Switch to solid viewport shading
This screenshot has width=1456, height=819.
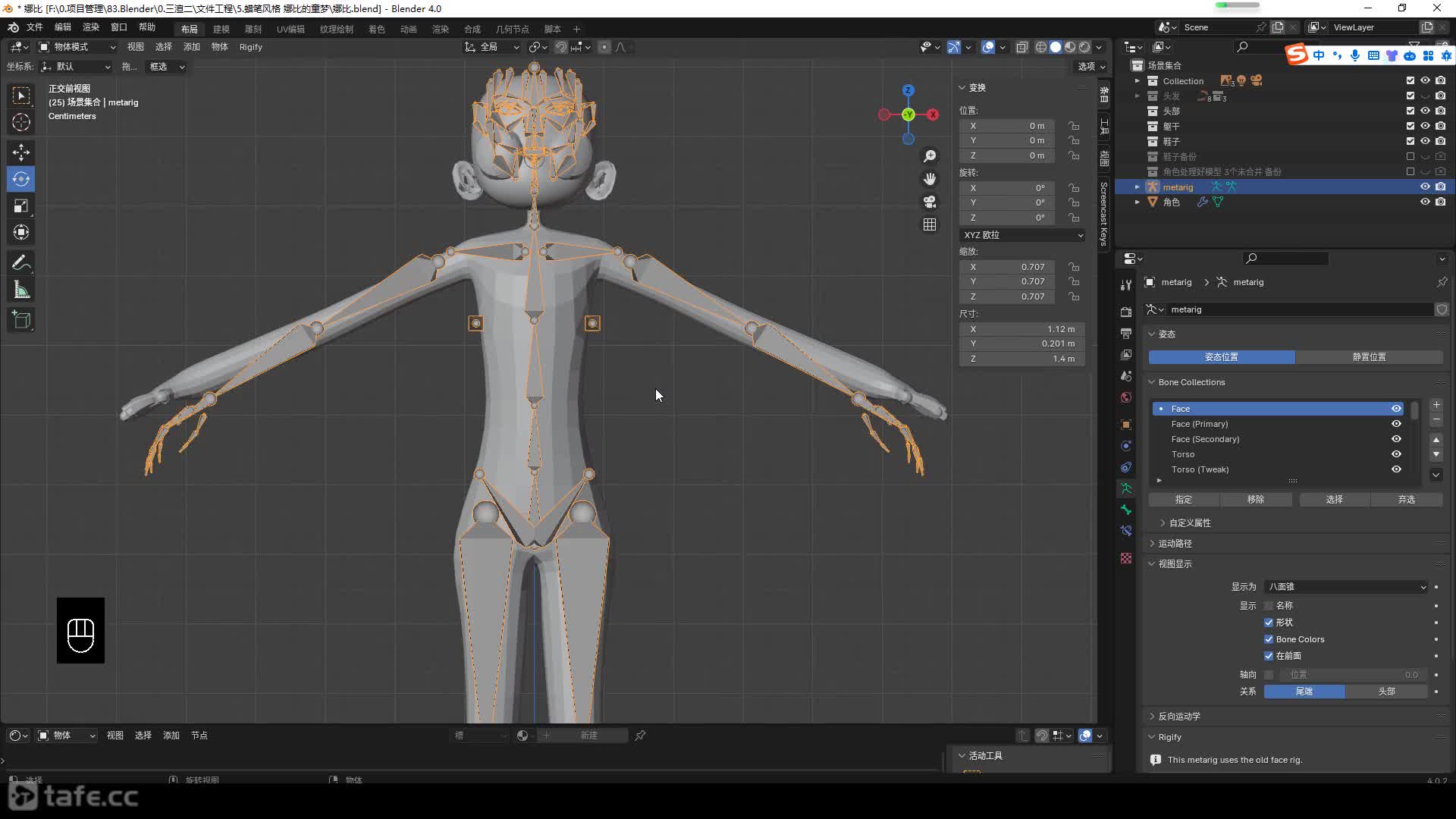click(1056, 47)
